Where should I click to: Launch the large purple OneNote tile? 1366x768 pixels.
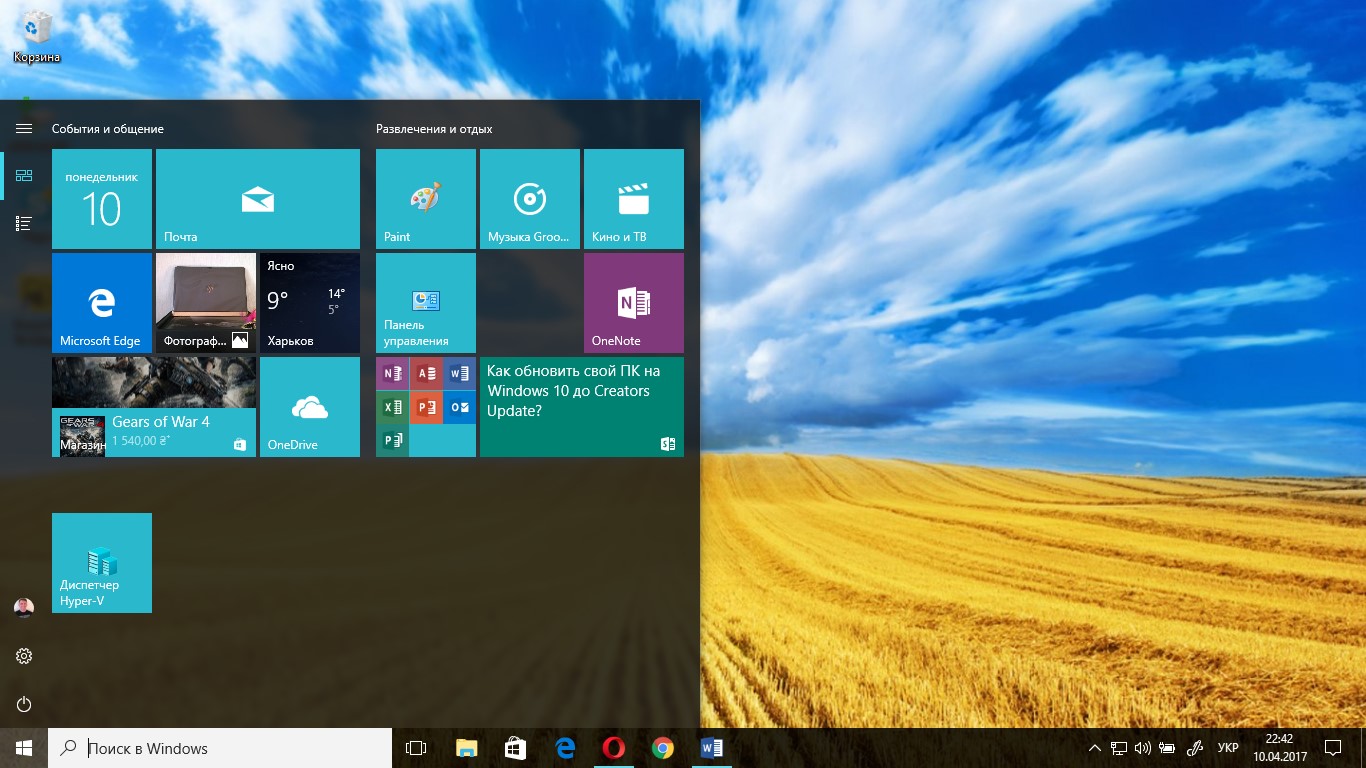coord(634,303)
